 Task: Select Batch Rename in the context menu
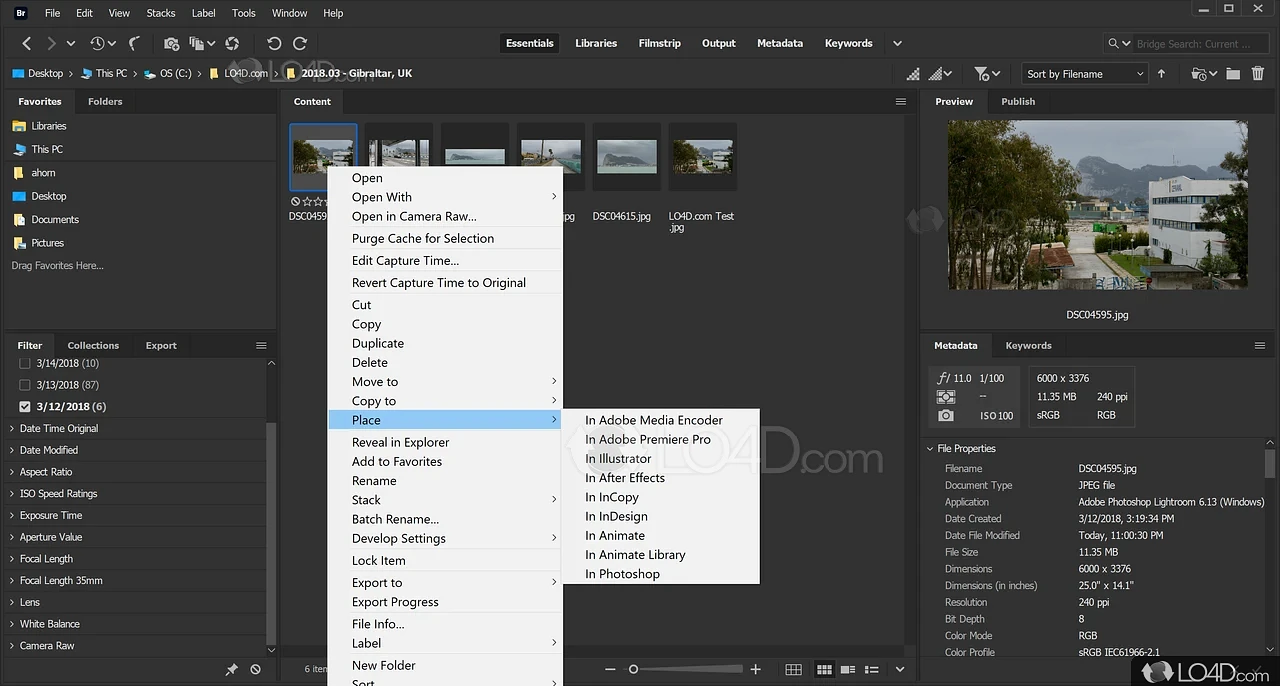coord(395,519)
